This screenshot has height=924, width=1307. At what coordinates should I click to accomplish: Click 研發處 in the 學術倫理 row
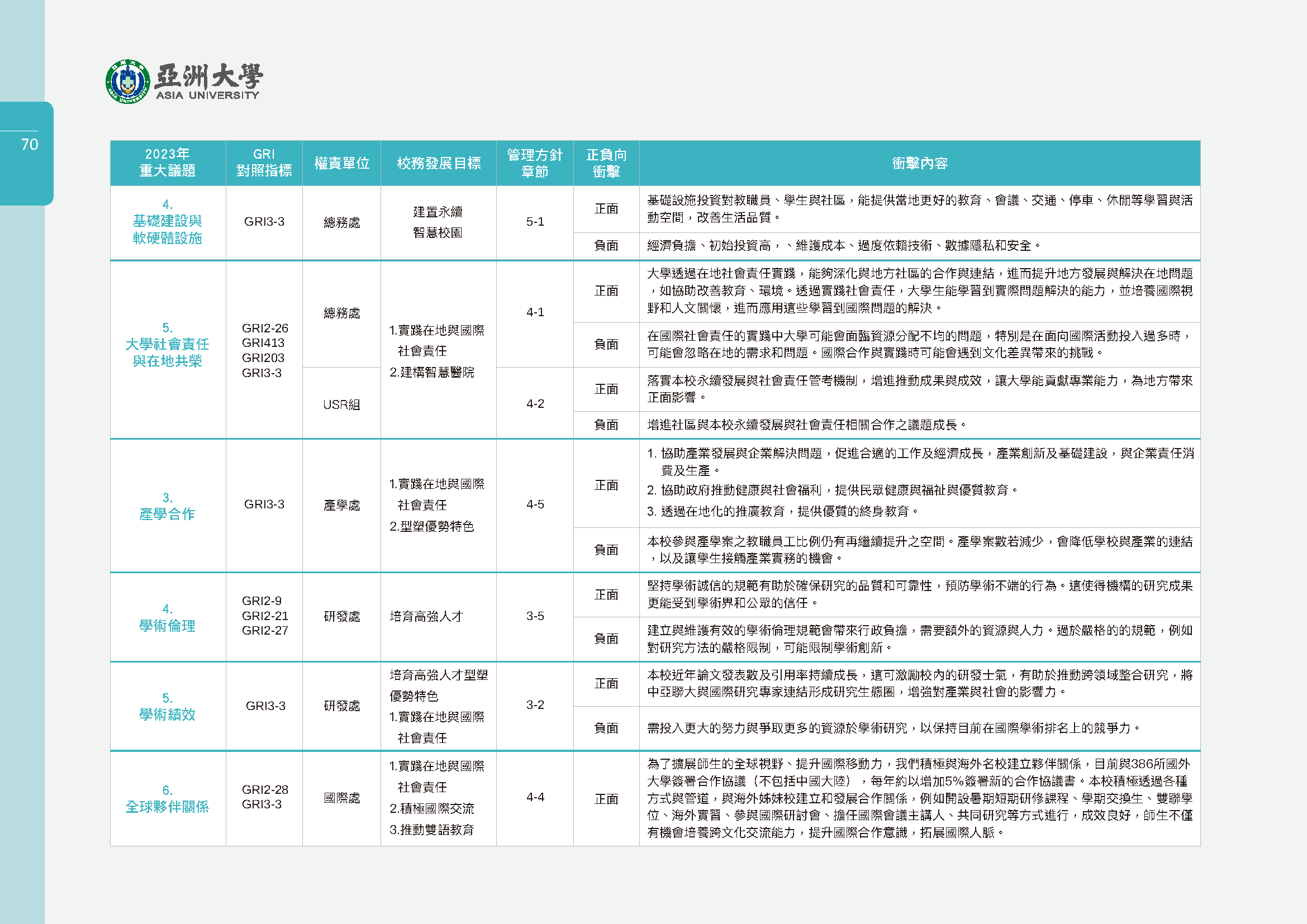(341, 616)
